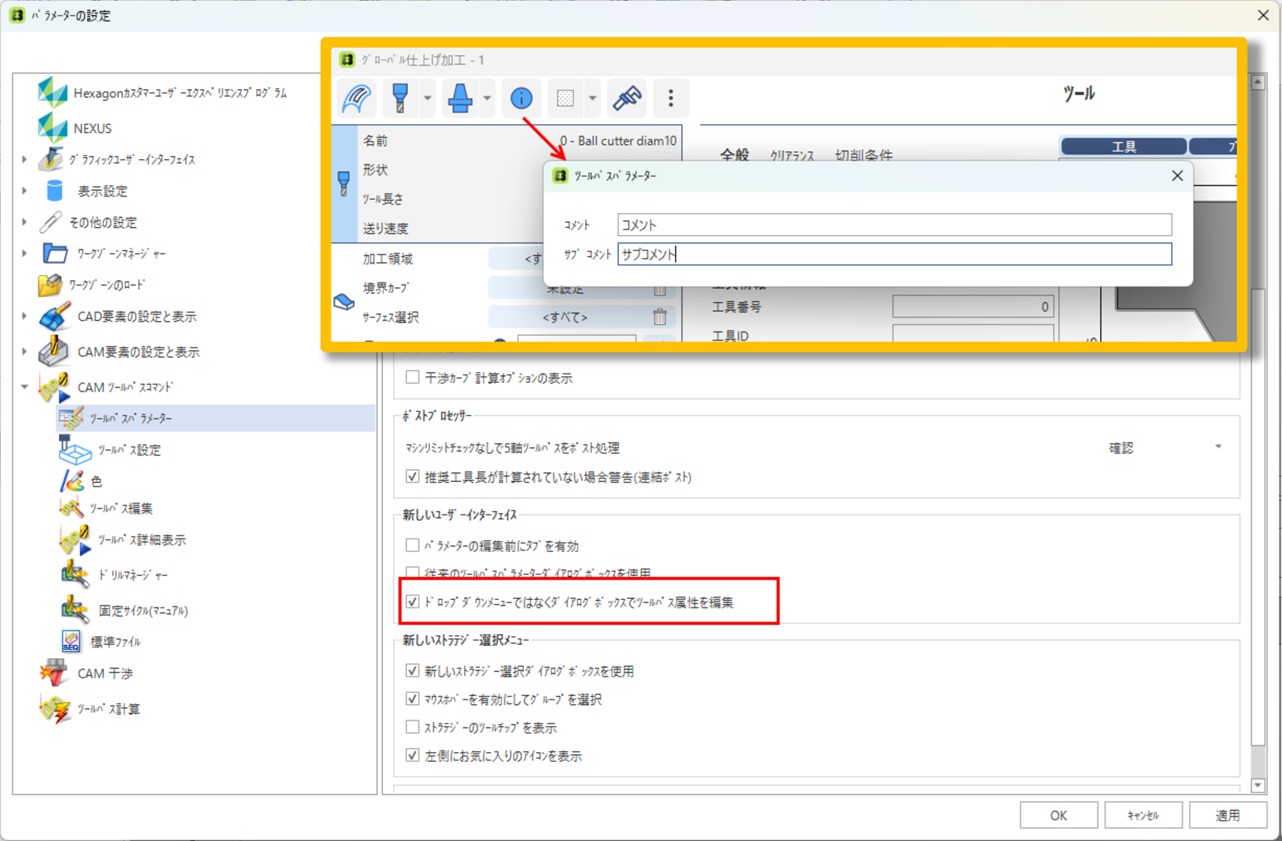The width and height of the screenshot is (1282, 841).
Task: Click the blue info icon in toolbar
Action: tap(521, 98)
